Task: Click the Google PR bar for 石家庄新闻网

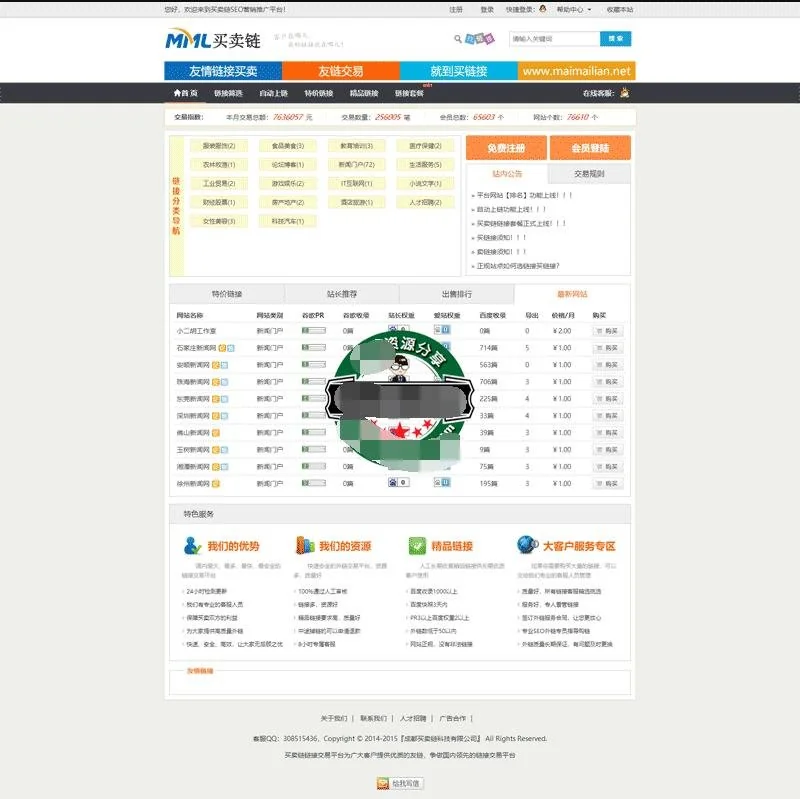Action: coord(313,347)
